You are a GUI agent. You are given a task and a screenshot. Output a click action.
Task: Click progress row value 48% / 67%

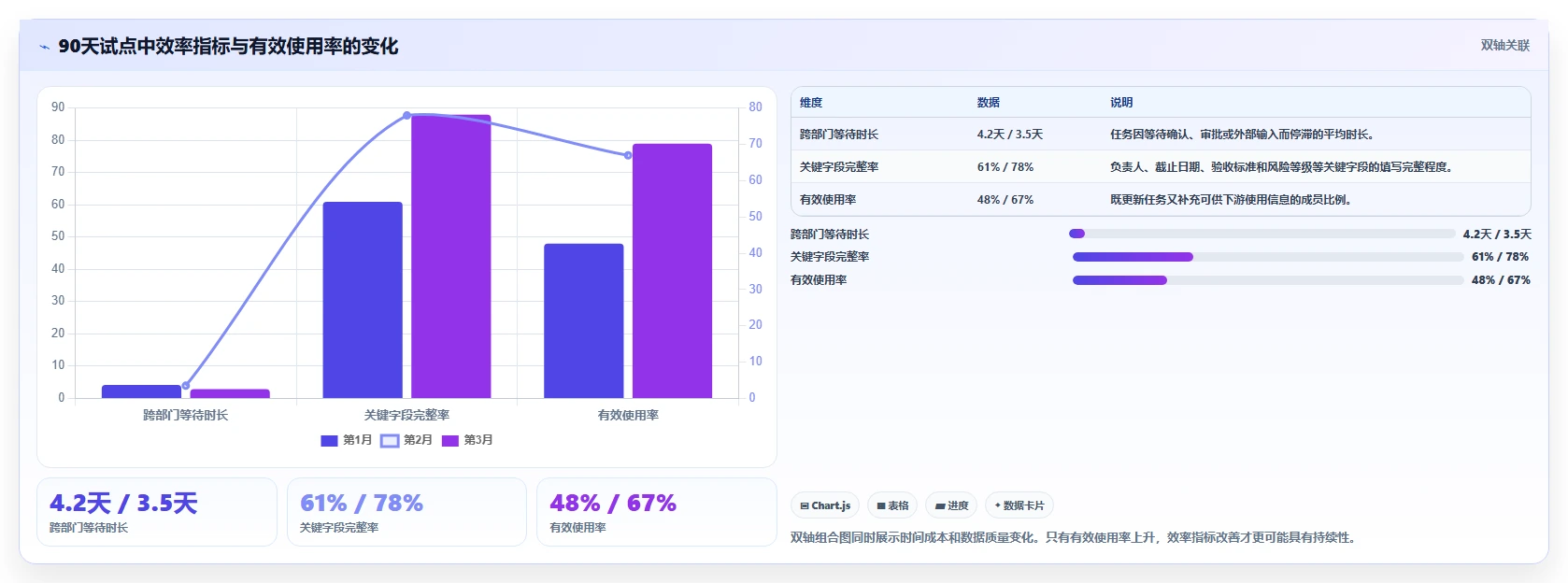(x=1501, y=280)
